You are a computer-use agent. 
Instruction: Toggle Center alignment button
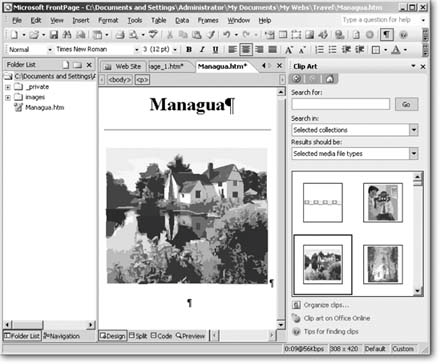point(246,50)
